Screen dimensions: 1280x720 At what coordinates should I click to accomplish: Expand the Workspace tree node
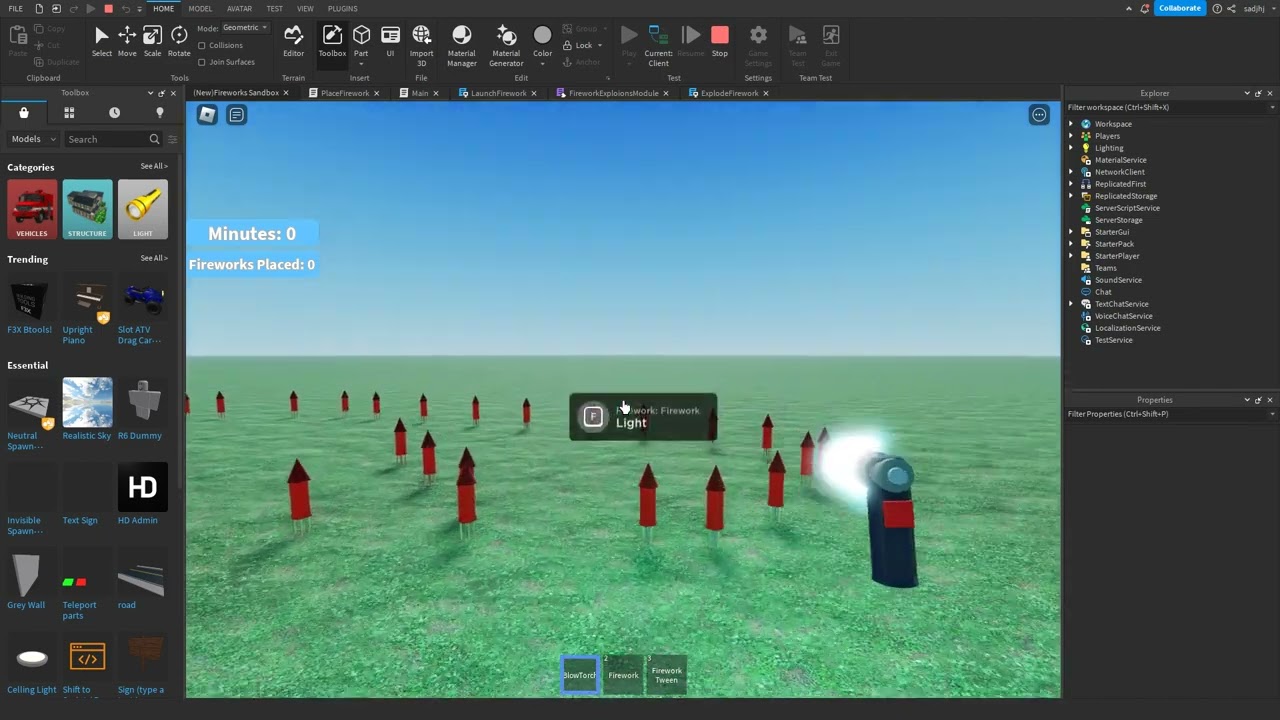click(x=1071, y=124)
